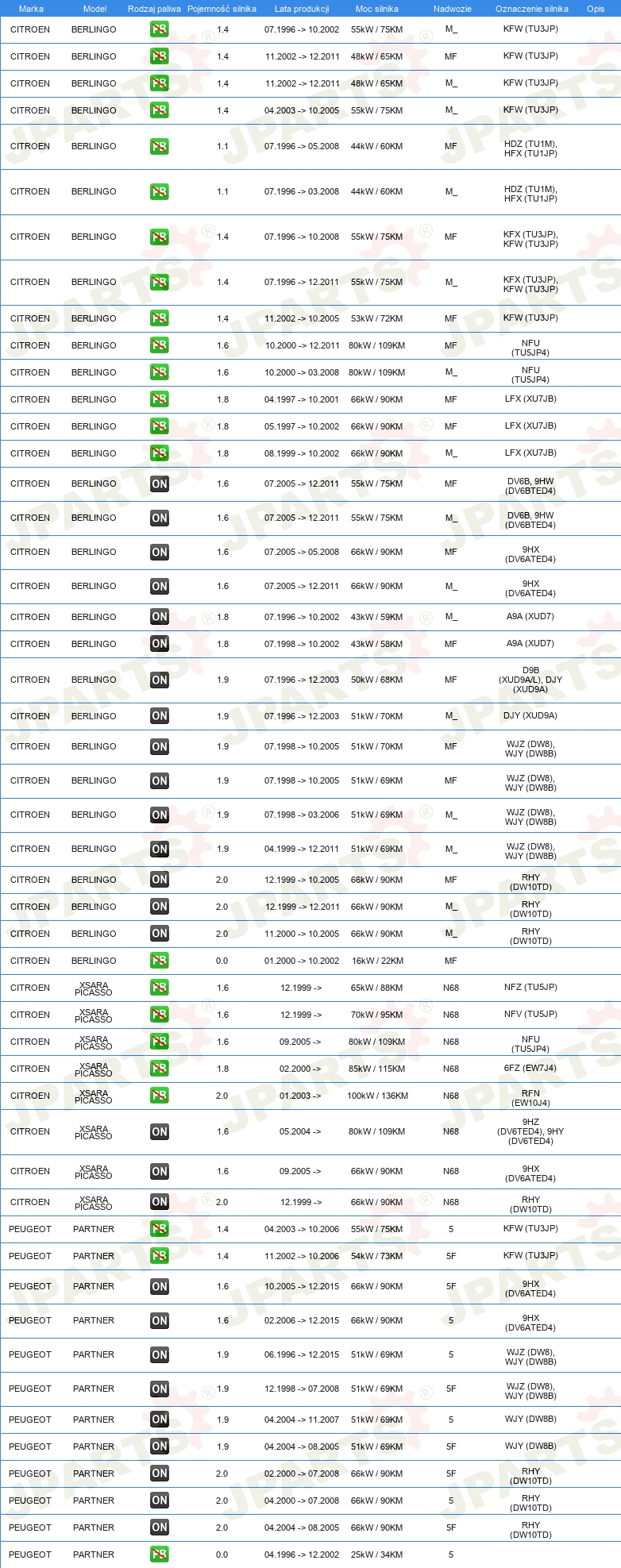
Task: Click ON icon in Partner 06.1996 -> 12.2015 row
Action: [160, 1354]
